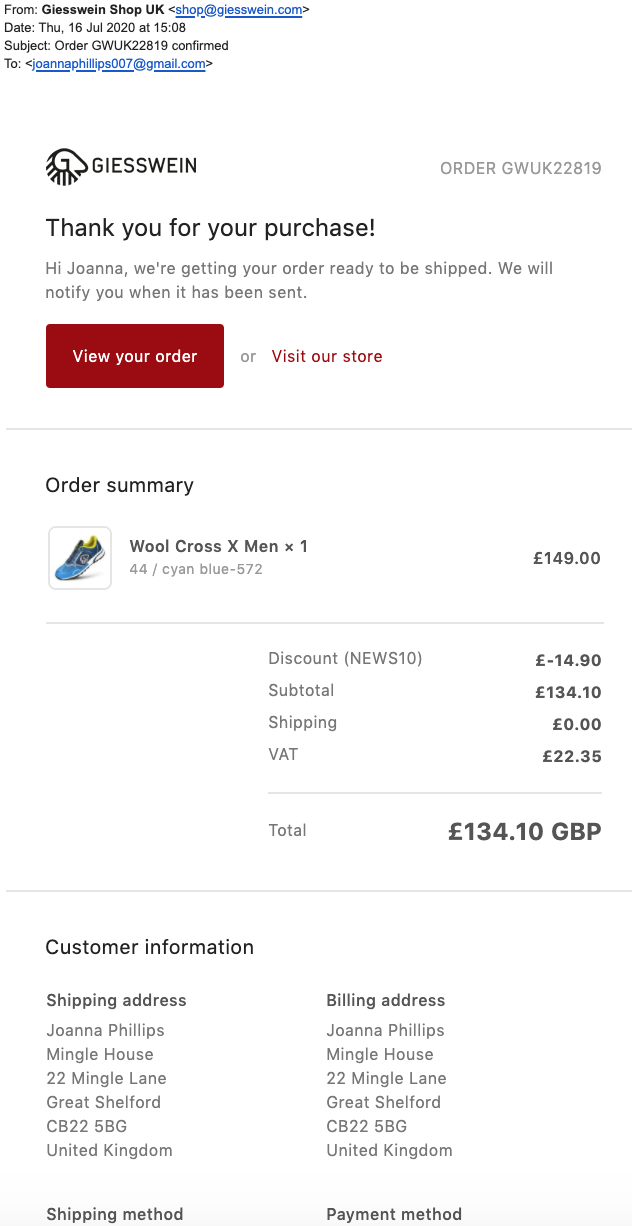
Task: Click the Order summary heading
Action: pyautogui.click(x=120, y=485)
